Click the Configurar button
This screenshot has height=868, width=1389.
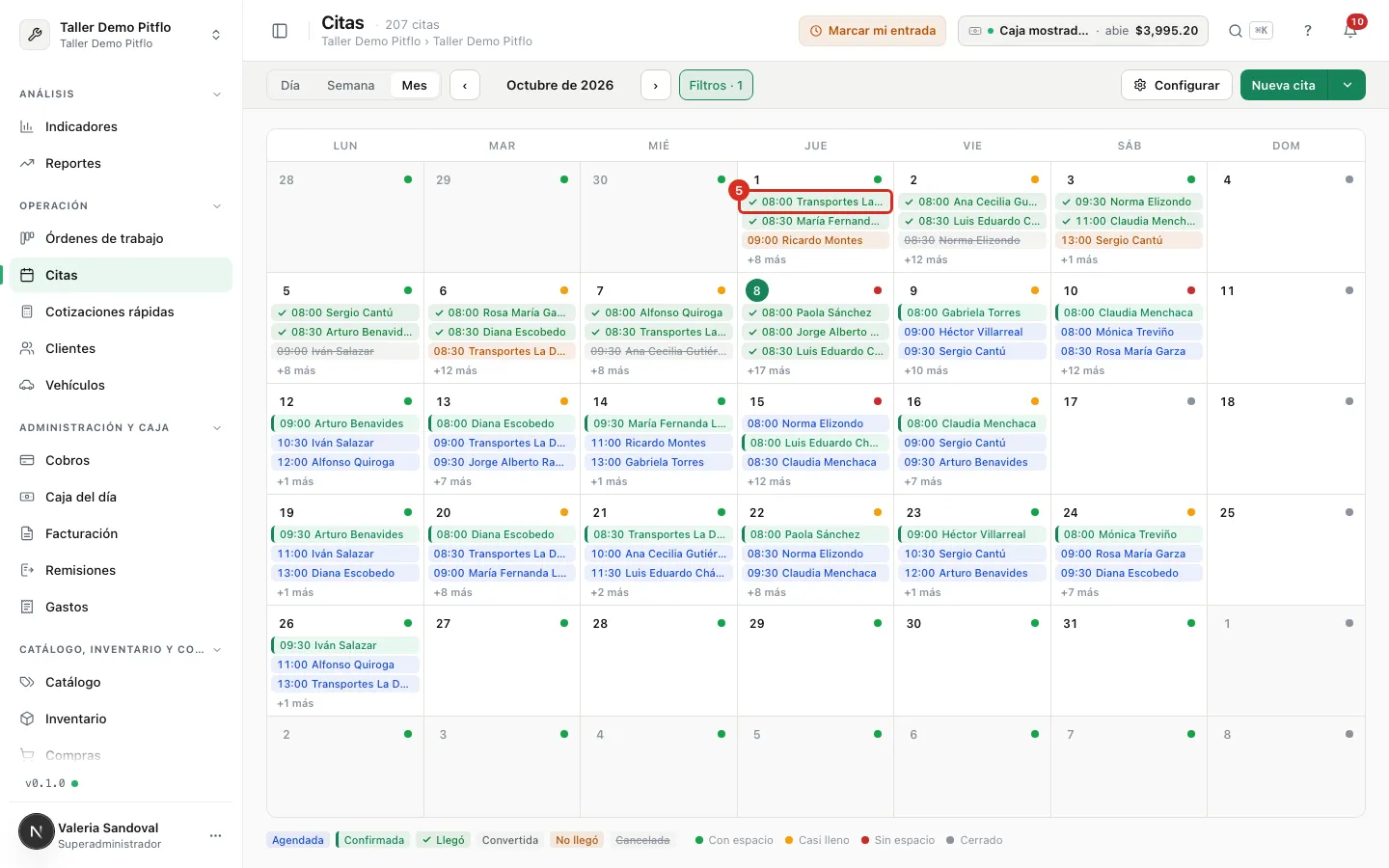(1177, 85)
